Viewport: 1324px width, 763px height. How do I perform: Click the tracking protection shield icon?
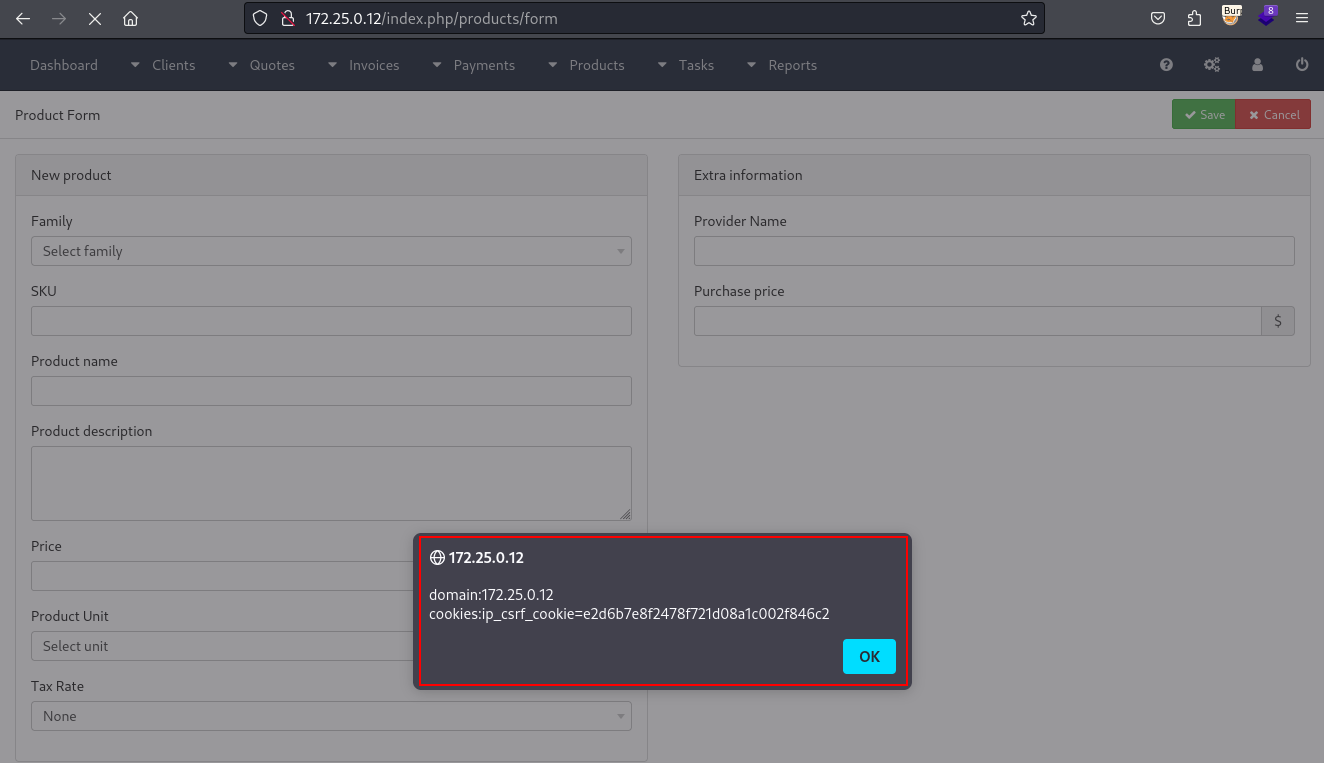[260, 18]
